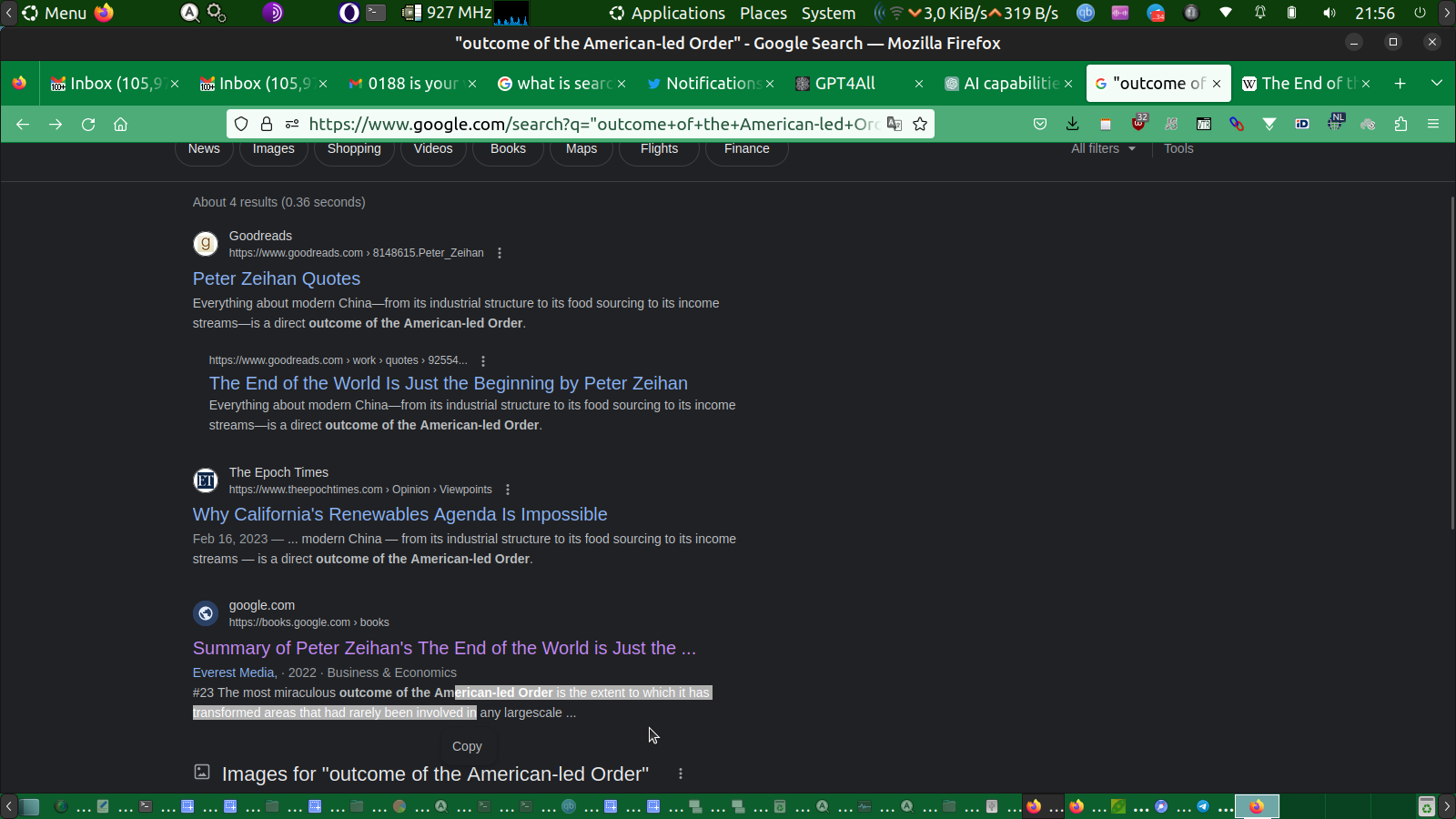The width and height of the screenshot is (1456, 819).
Task: Open the JS script-blocking extension icon
Action: click(x=1171, y=124)
